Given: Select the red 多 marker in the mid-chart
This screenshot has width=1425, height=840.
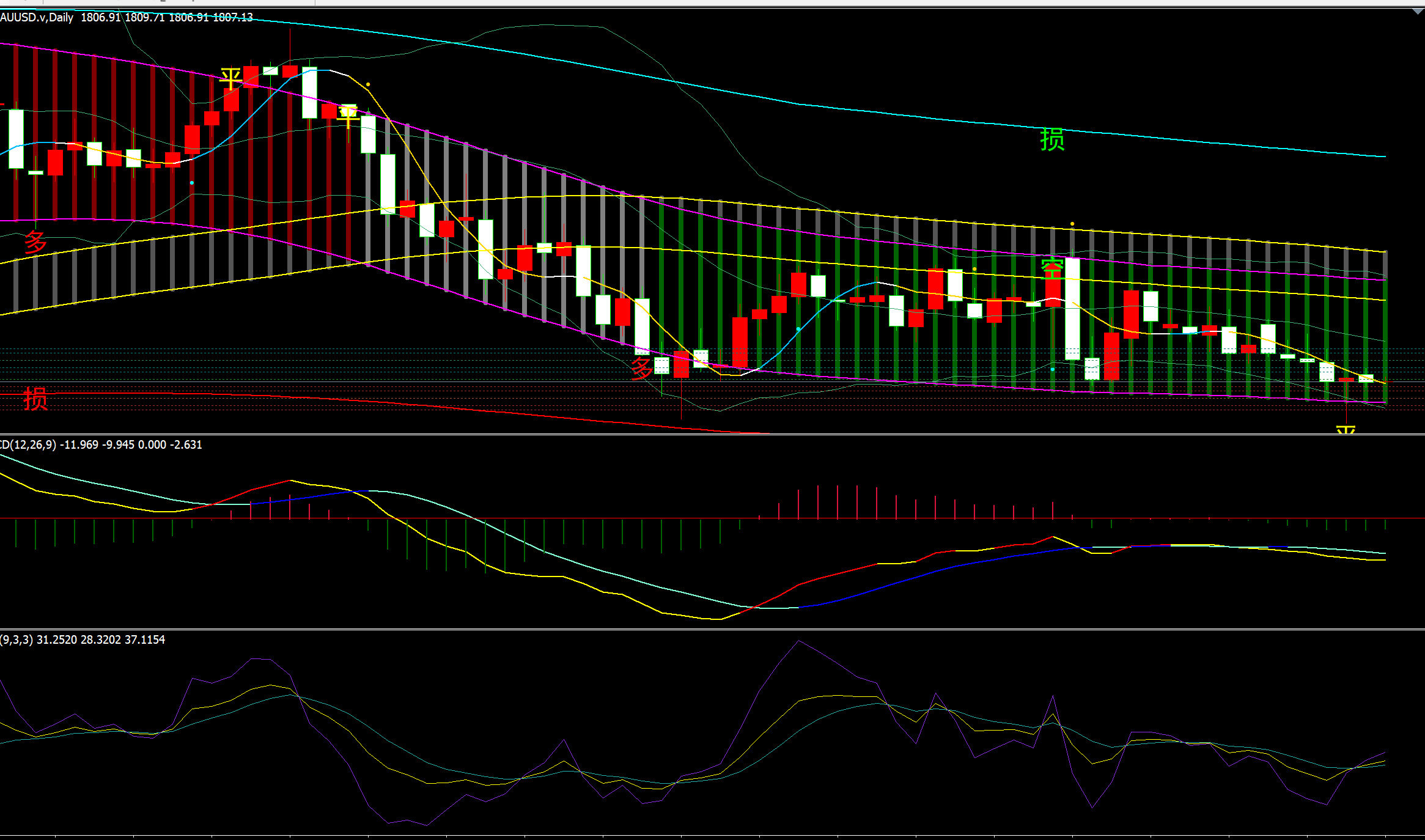Looking at the screenshot, I should pyautogui.click(x=641, y=368).
